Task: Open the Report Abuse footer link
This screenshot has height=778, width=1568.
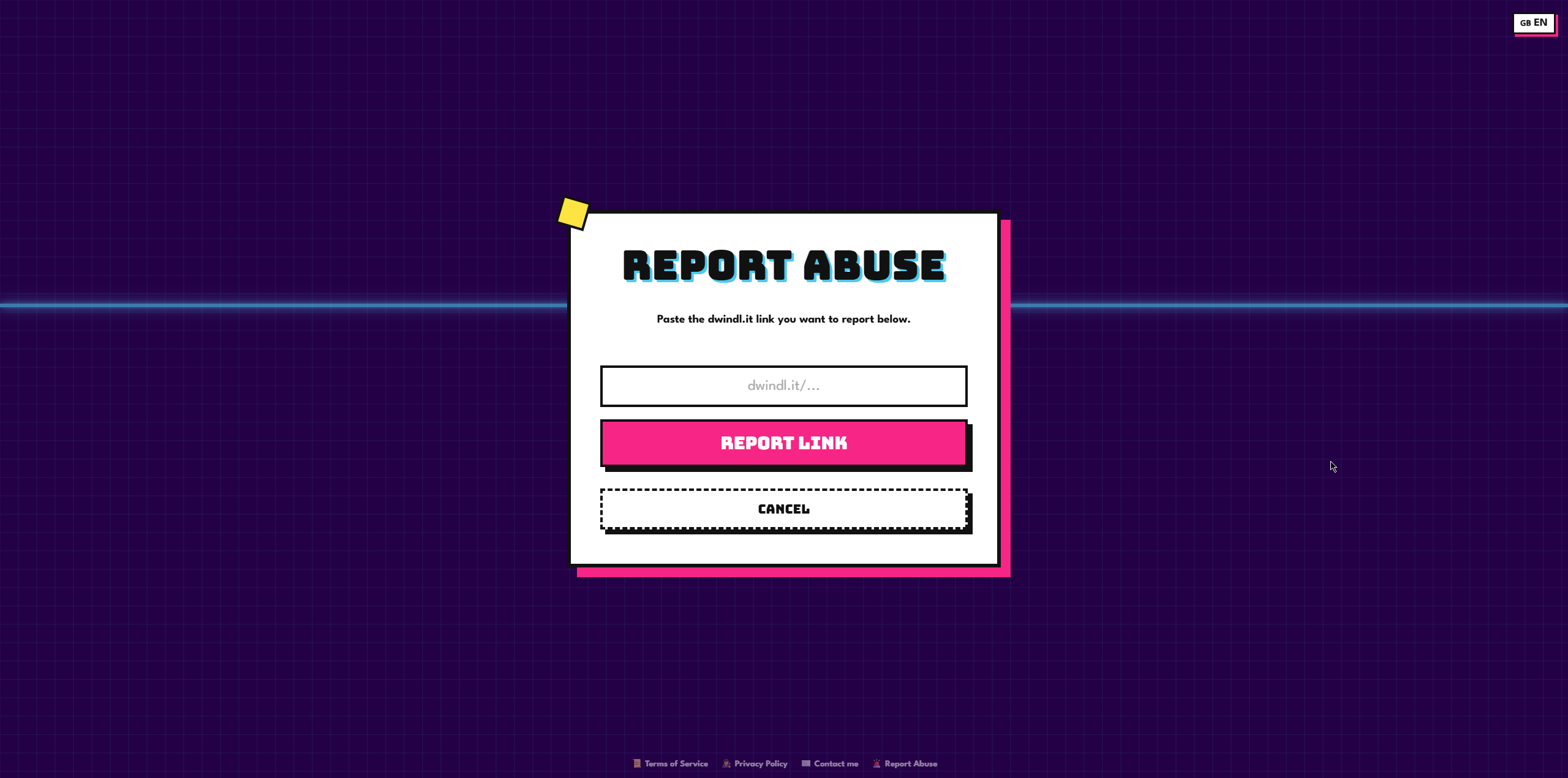Action: [x=905, y=763]
